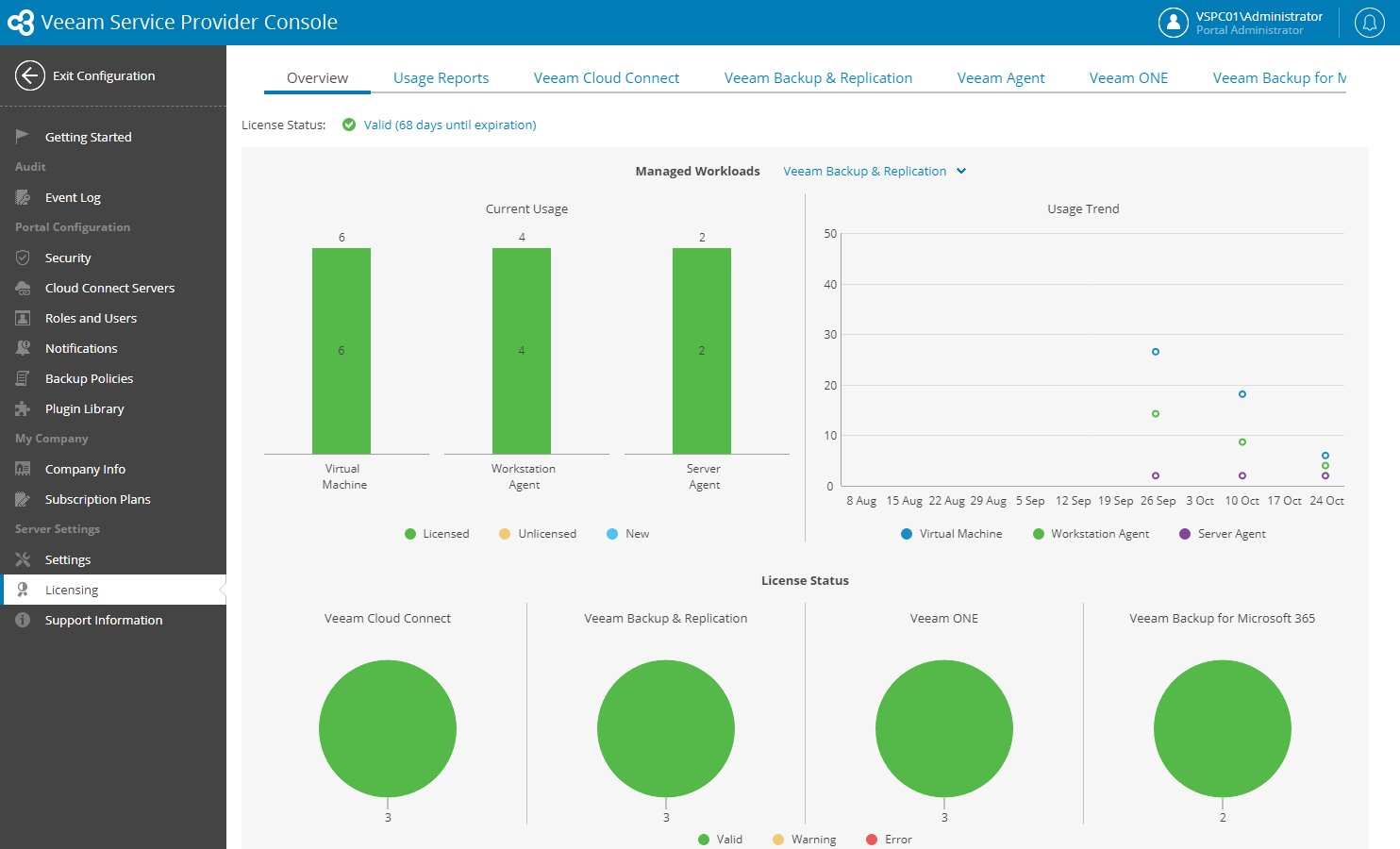Click the Veeam ONE license pie chart
Screen dimensions: 1400x849
pos(944,728)
